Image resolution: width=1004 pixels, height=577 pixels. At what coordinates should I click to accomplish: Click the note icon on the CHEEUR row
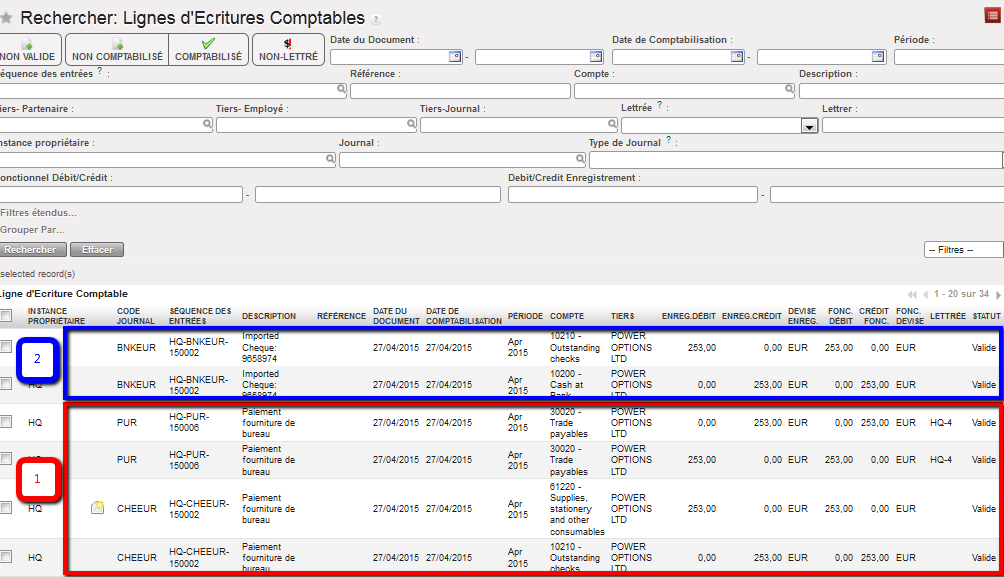tap(98, 508)
